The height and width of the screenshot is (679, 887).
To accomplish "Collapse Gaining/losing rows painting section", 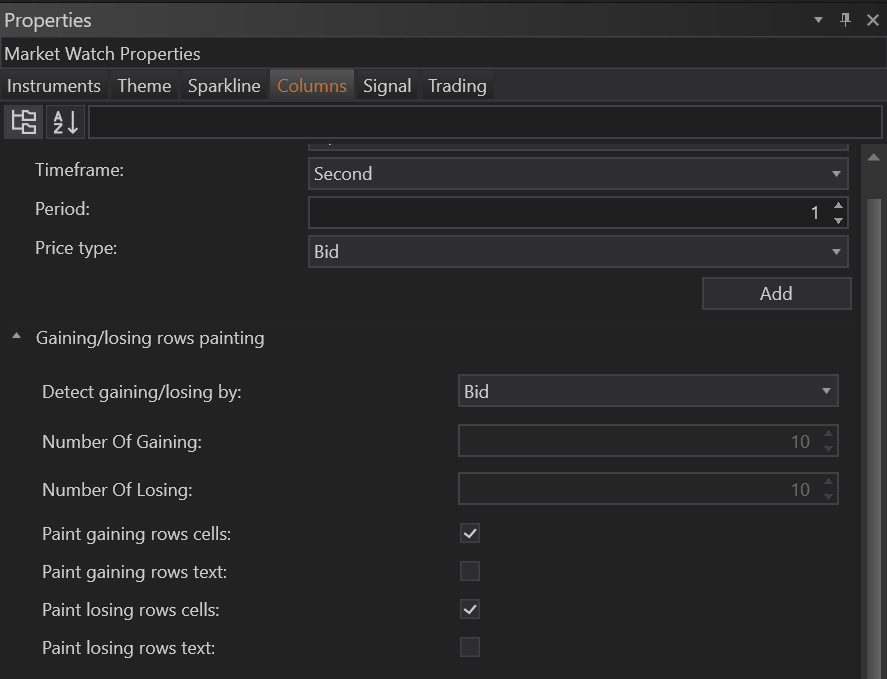I will click(17, 338).
